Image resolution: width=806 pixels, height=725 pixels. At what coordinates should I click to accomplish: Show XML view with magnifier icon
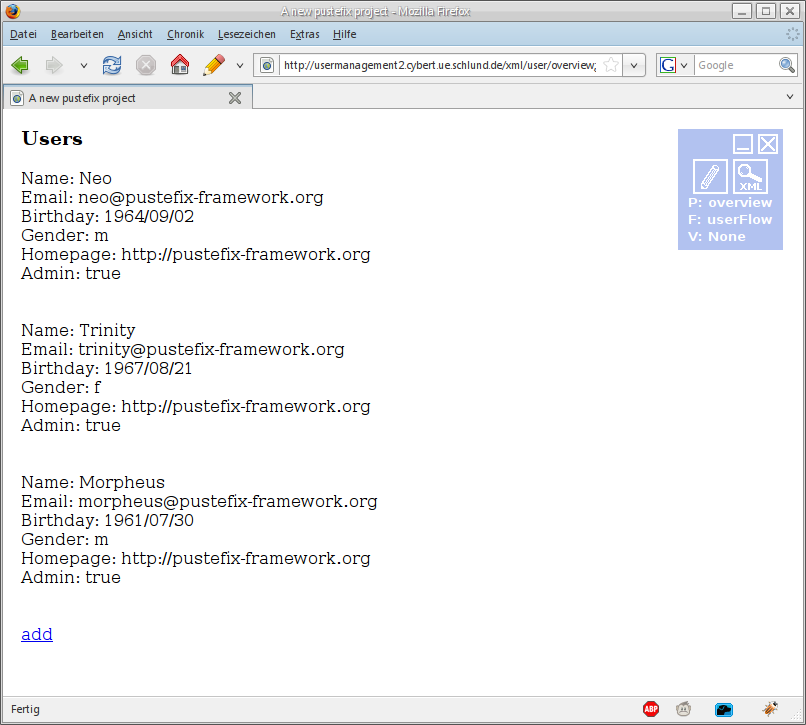pos(750,177)
